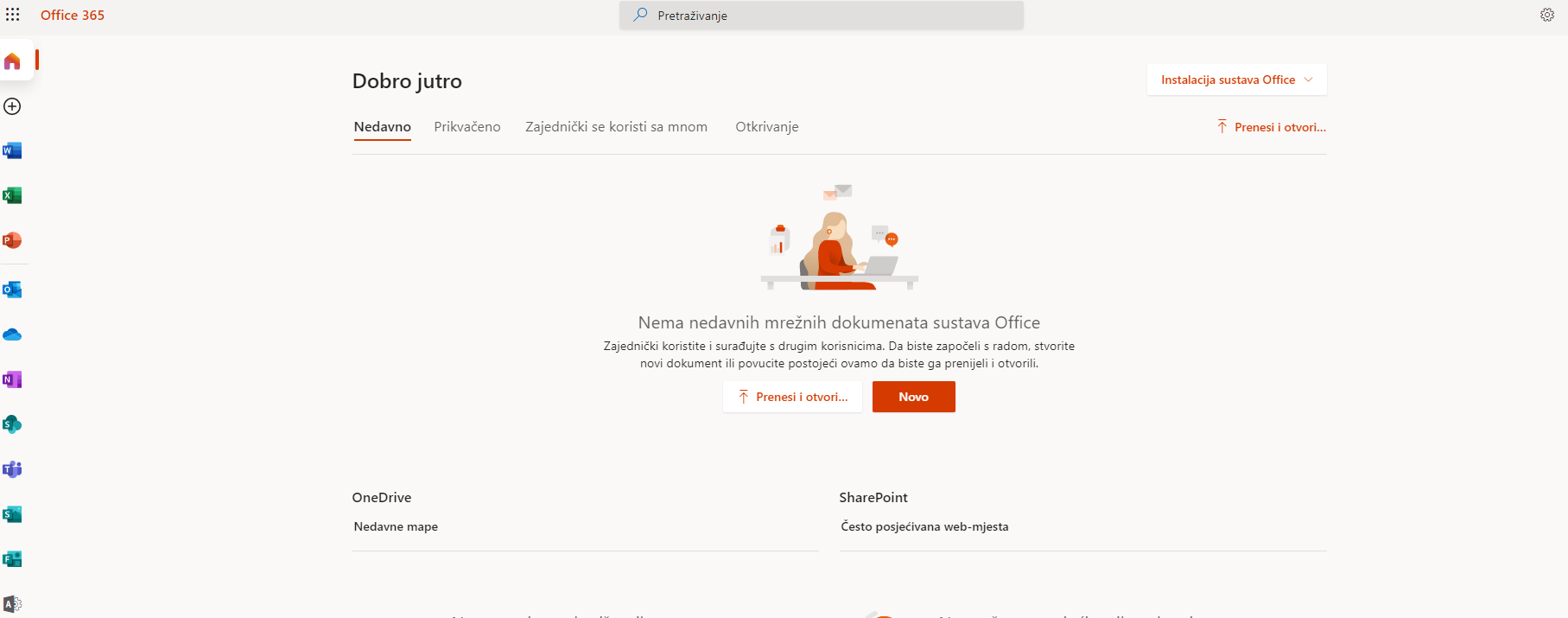The width and height of the screenshot is (1568, 618).
Task: Open Sway from the sidebar
Action: click(x=12, y=514)
